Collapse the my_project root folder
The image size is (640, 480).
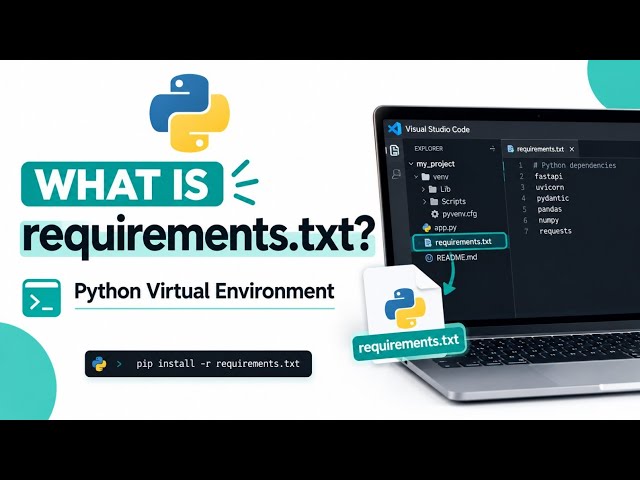point(411,164)
